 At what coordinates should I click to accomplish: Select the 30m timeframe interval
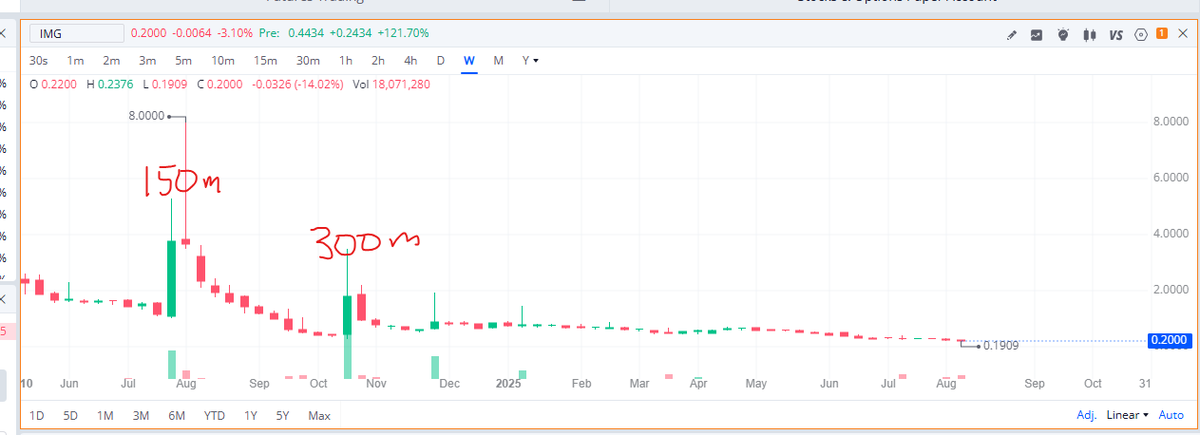point(308,61)
